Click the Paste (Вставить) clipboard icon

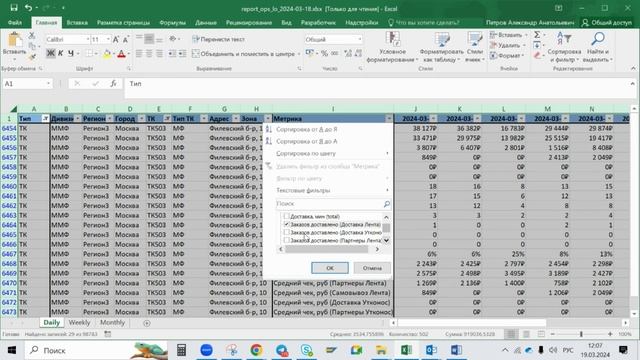14,41
